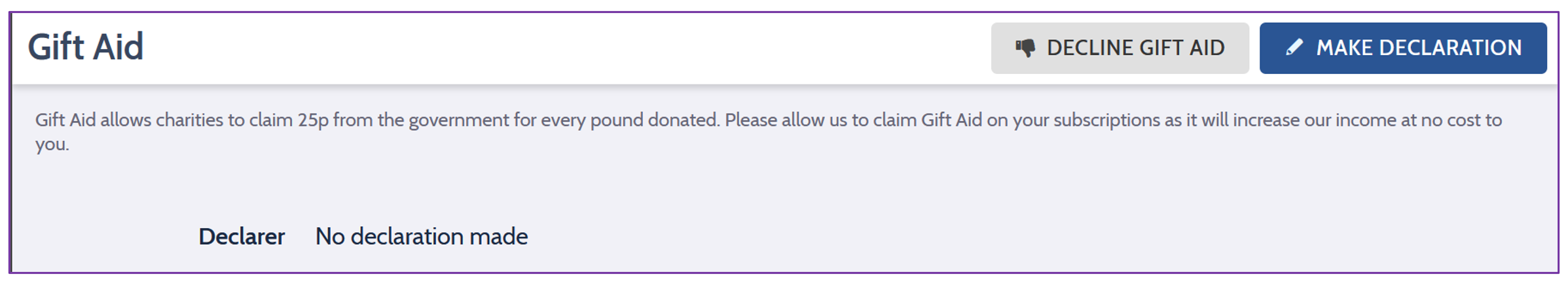This screenshot has height=283, width=1568.
Task: Click the word 'DECLINE' on the grey button
Action: 1089,48
